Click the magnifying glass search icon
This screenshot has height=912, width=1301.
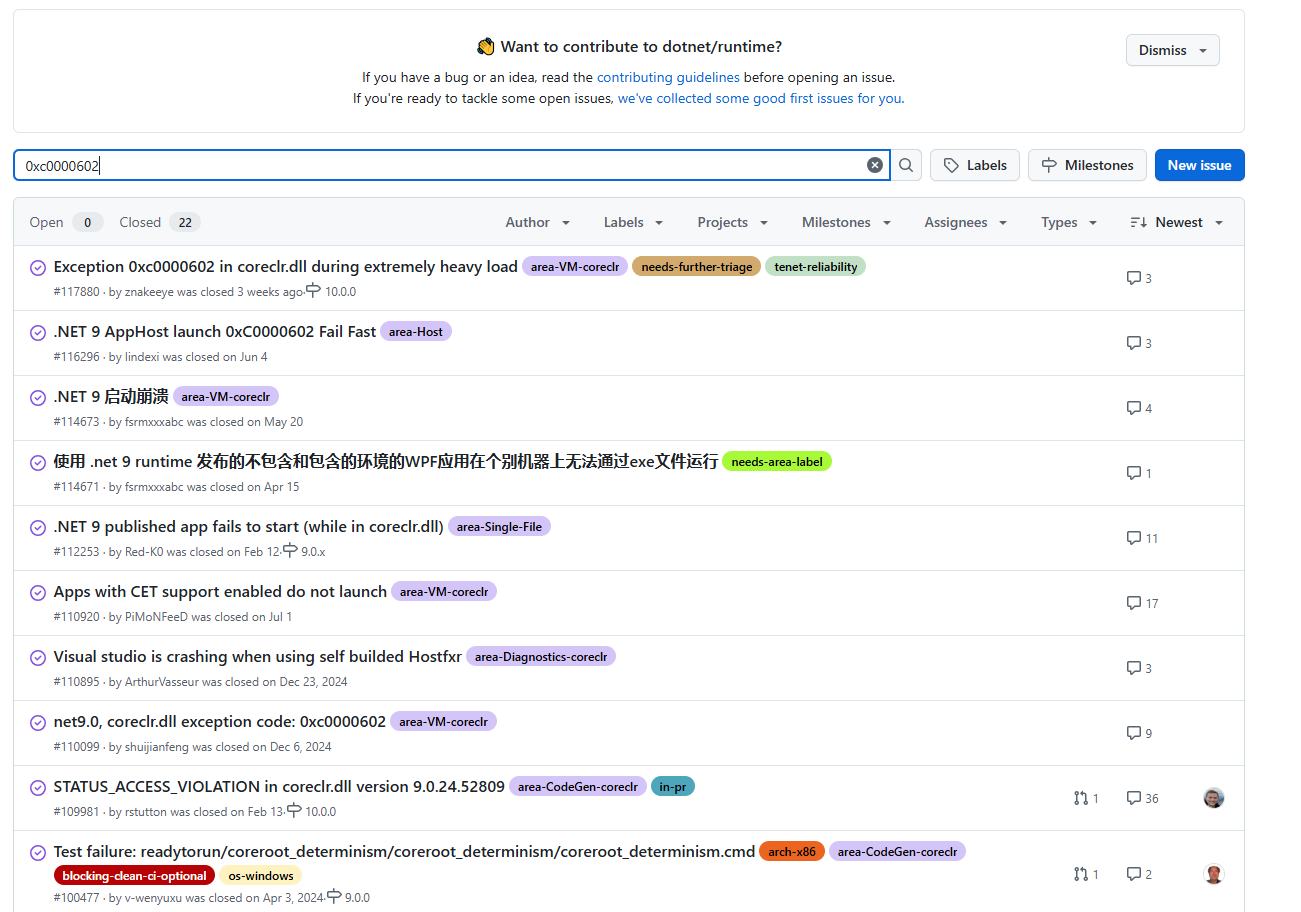click(x=906, y=165)
